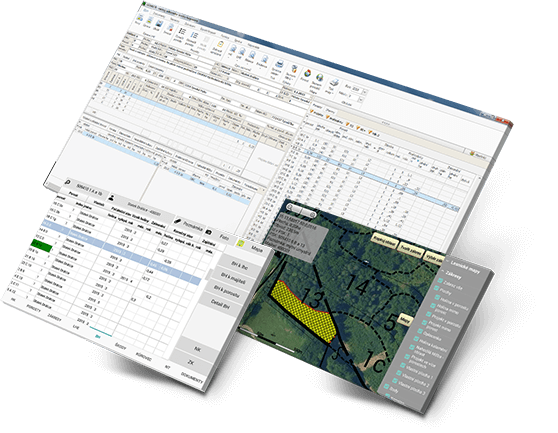This screenshot has height=433, width=558.
Task: Toggle the Oplocenka layer checkbox
Action: pyautogui.click(x=420, y=331)
